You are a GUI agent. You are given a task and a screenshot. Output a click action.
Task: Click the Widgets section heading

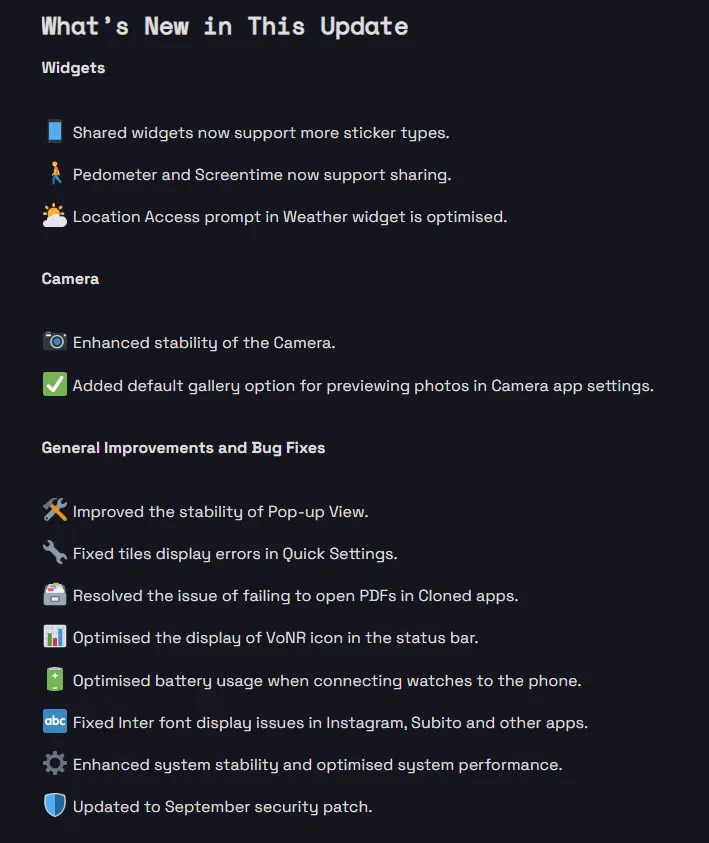(73, 68)
